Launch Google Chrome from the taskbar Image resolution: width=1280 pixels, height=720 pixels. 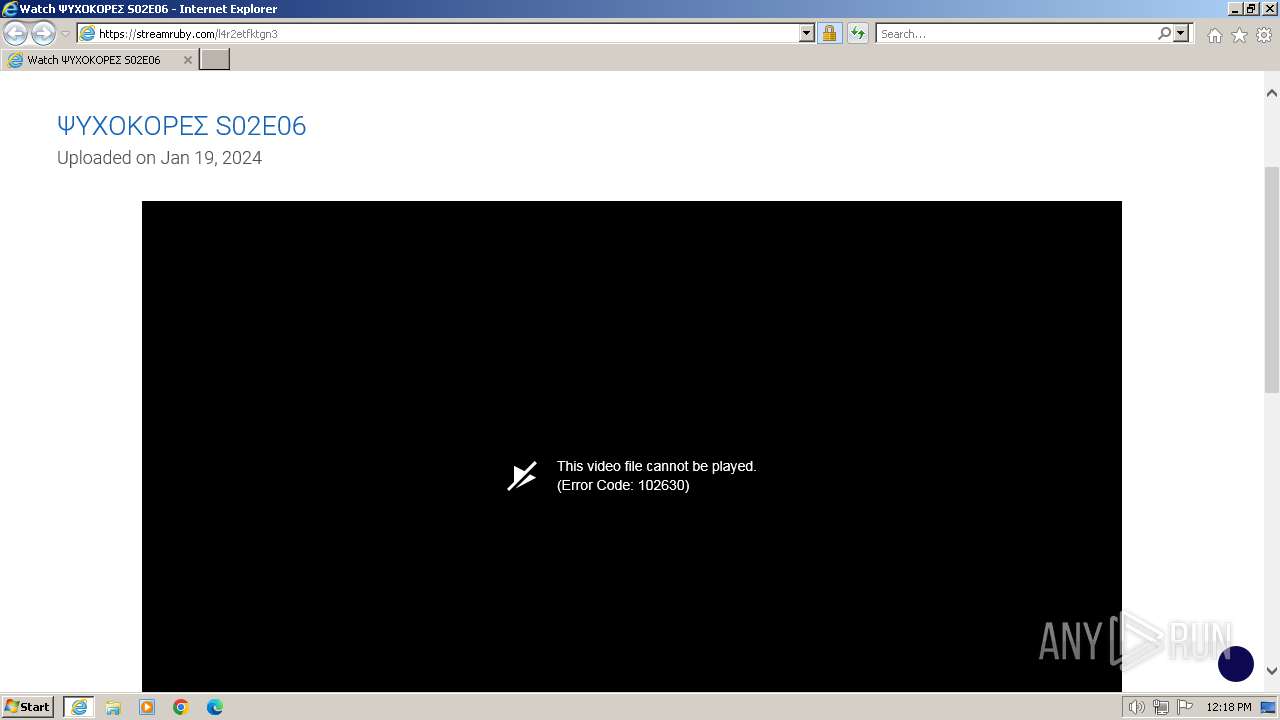pyautogui.click(x=181, y=707)
